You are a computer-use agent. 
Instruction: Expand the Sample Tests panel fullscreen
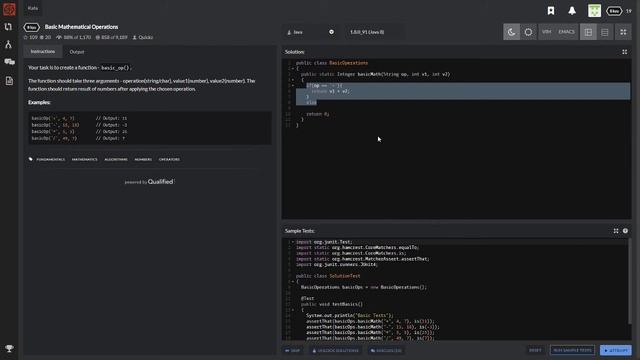click(616, 231)
